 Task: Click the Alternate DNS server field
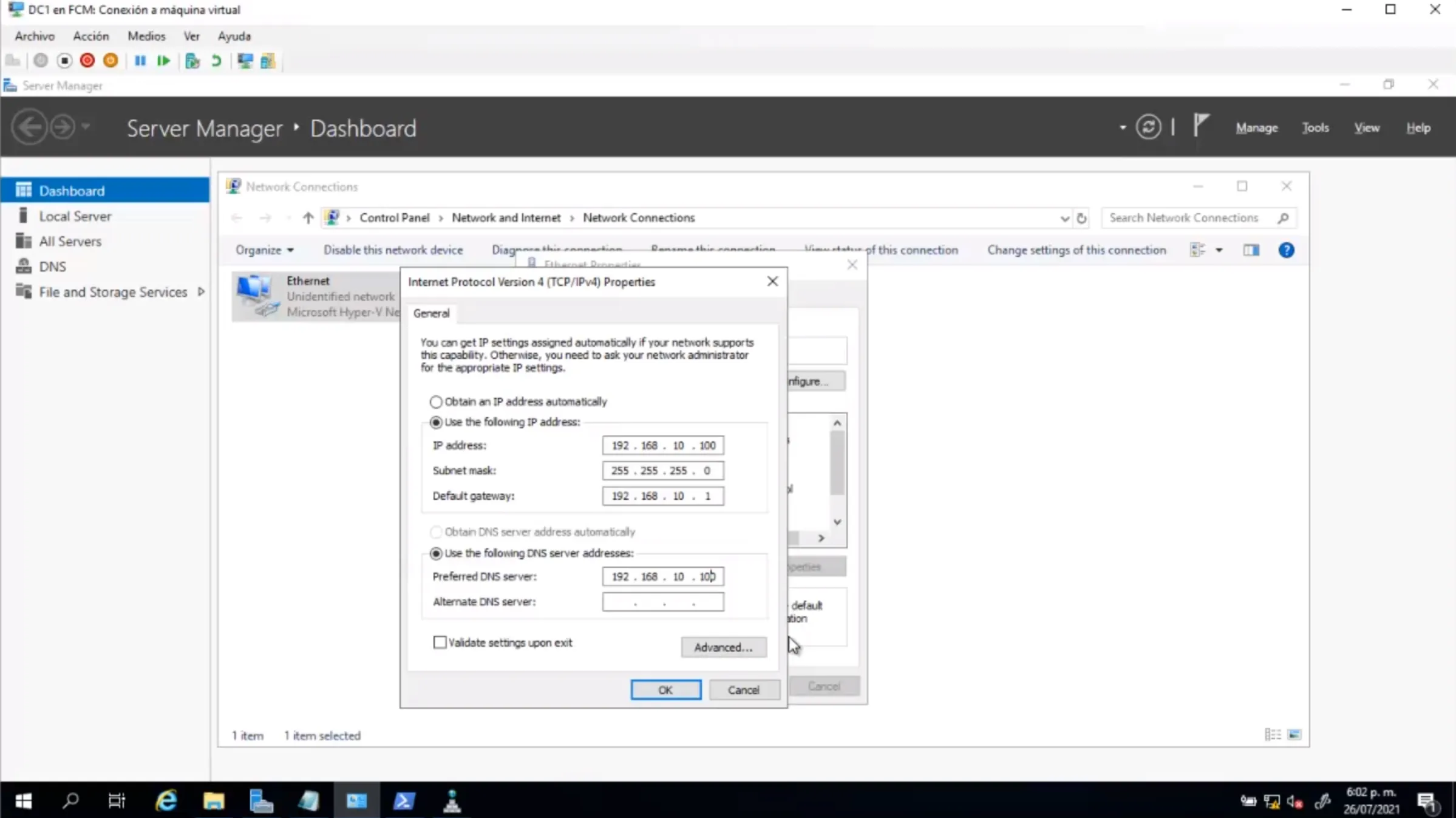[663, 602]
